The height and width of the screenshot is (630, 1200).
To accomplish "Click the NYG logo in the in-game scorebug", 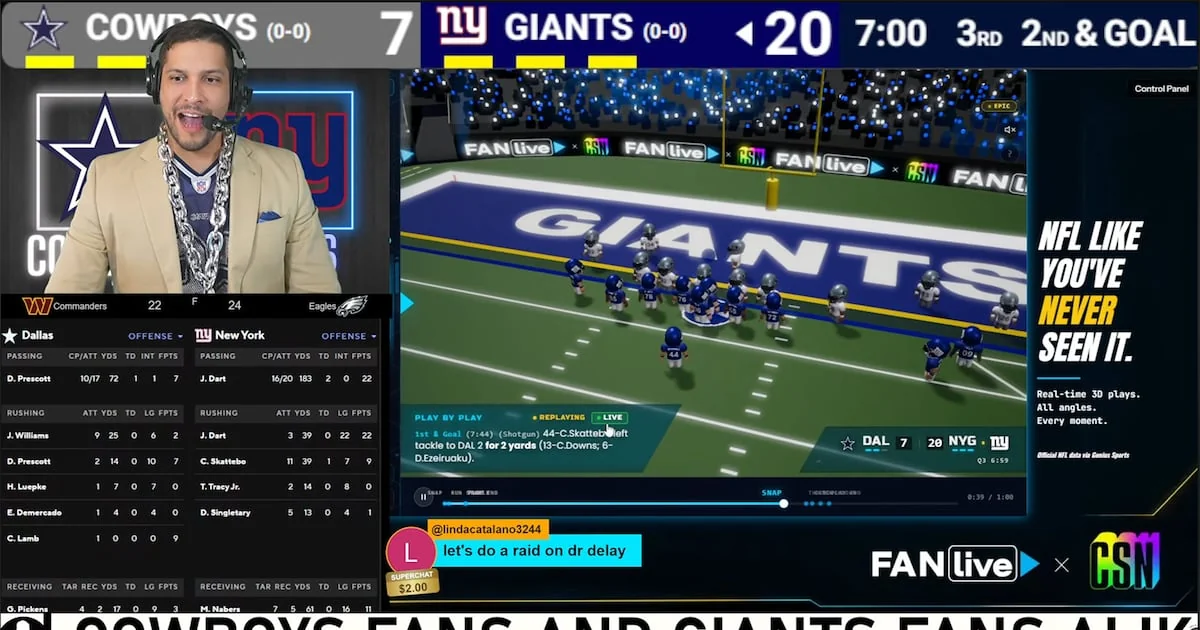I will pos(999,442).
